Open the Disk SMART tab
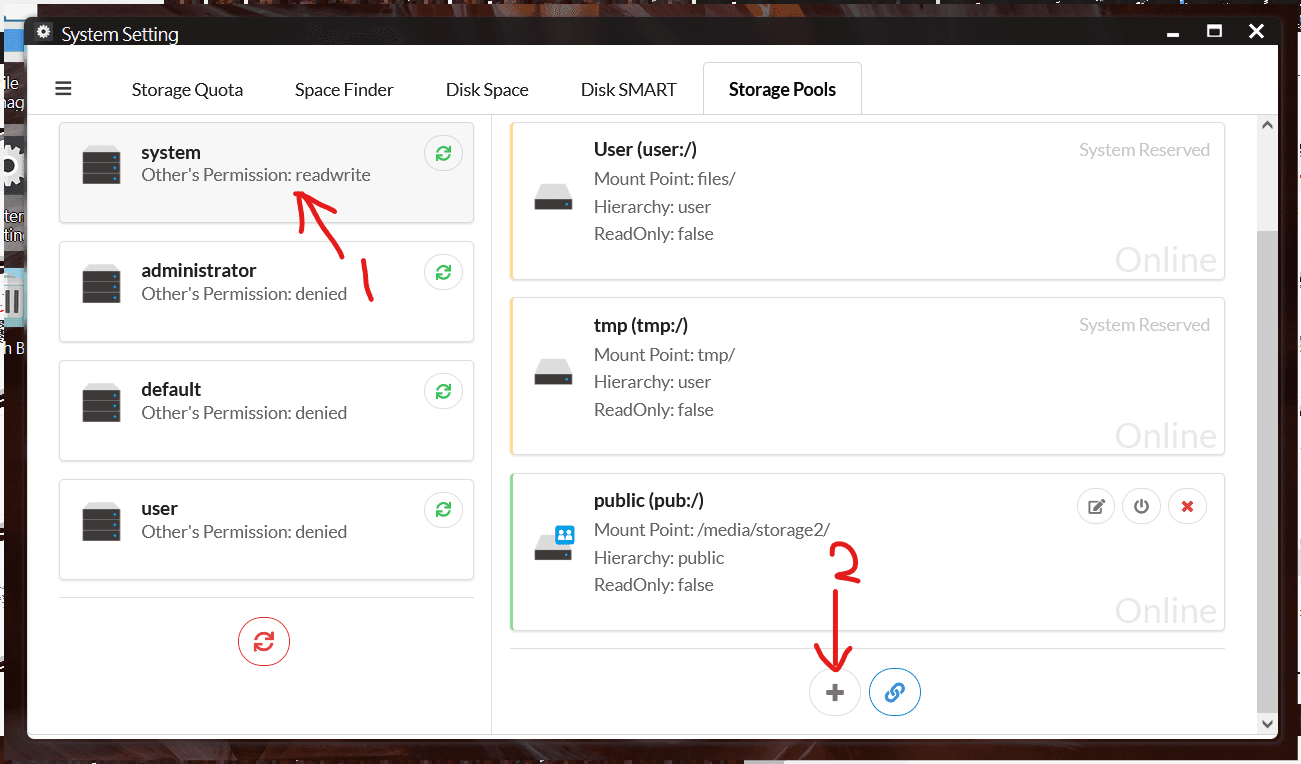The image size is (1301, 764). pyautogui.click(x=628, y=89)
